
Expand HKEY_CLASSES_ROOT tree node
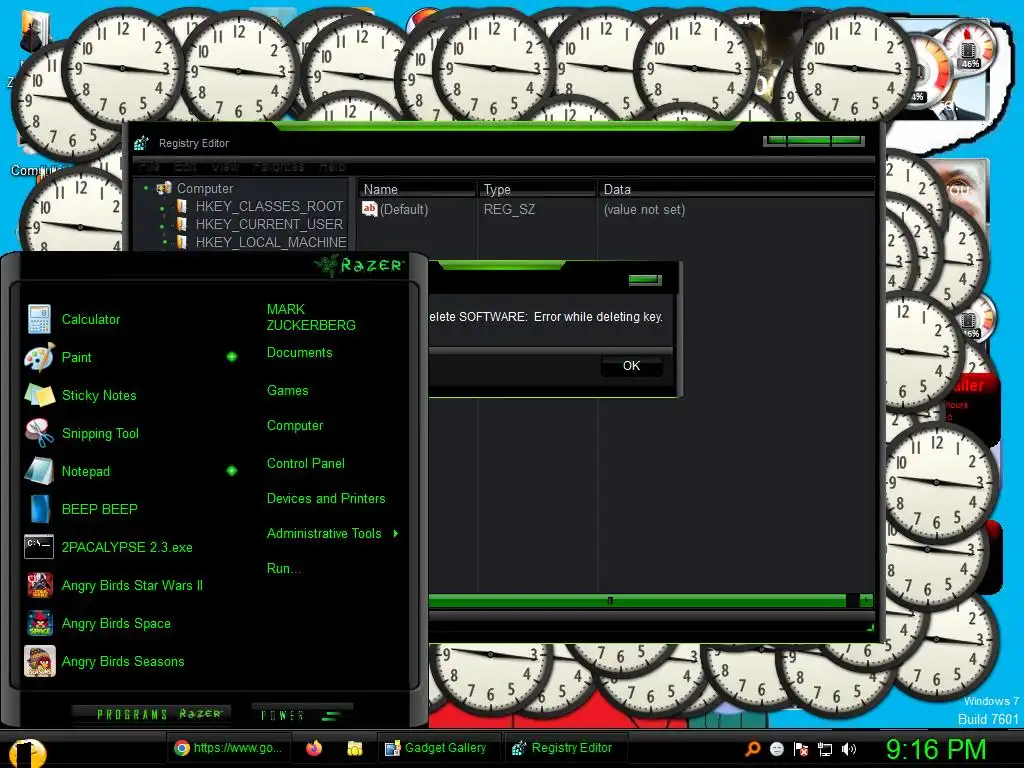[162, 208]
